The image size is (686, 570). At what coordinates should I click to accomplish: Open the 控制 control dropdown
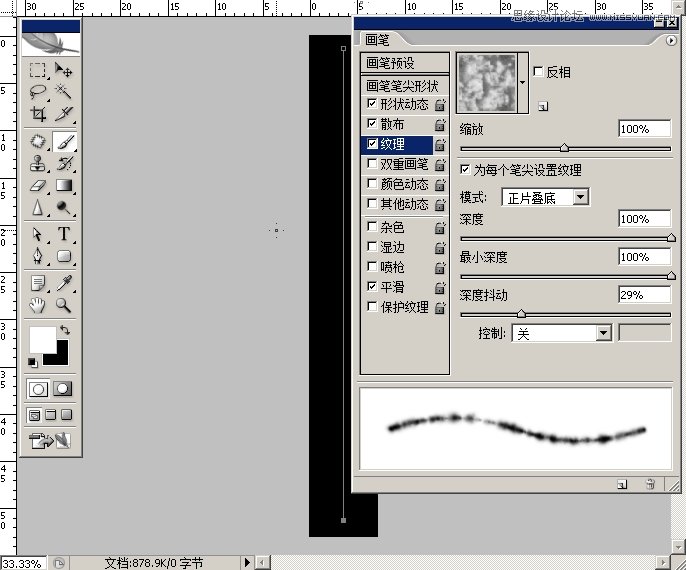click(x=561, y=333)
